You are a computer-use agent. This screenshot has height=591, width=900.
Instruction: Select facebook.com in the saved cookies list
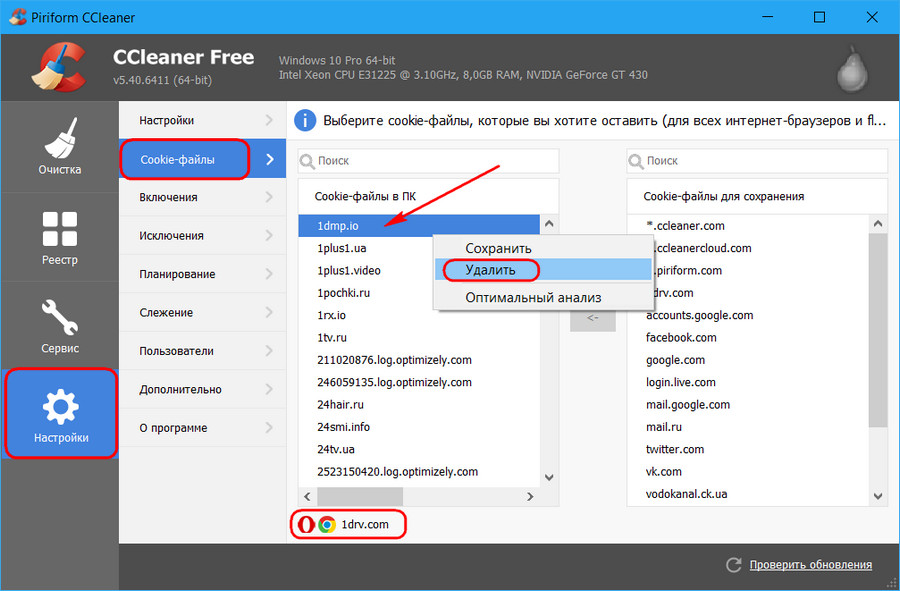(x=682, y=338)
